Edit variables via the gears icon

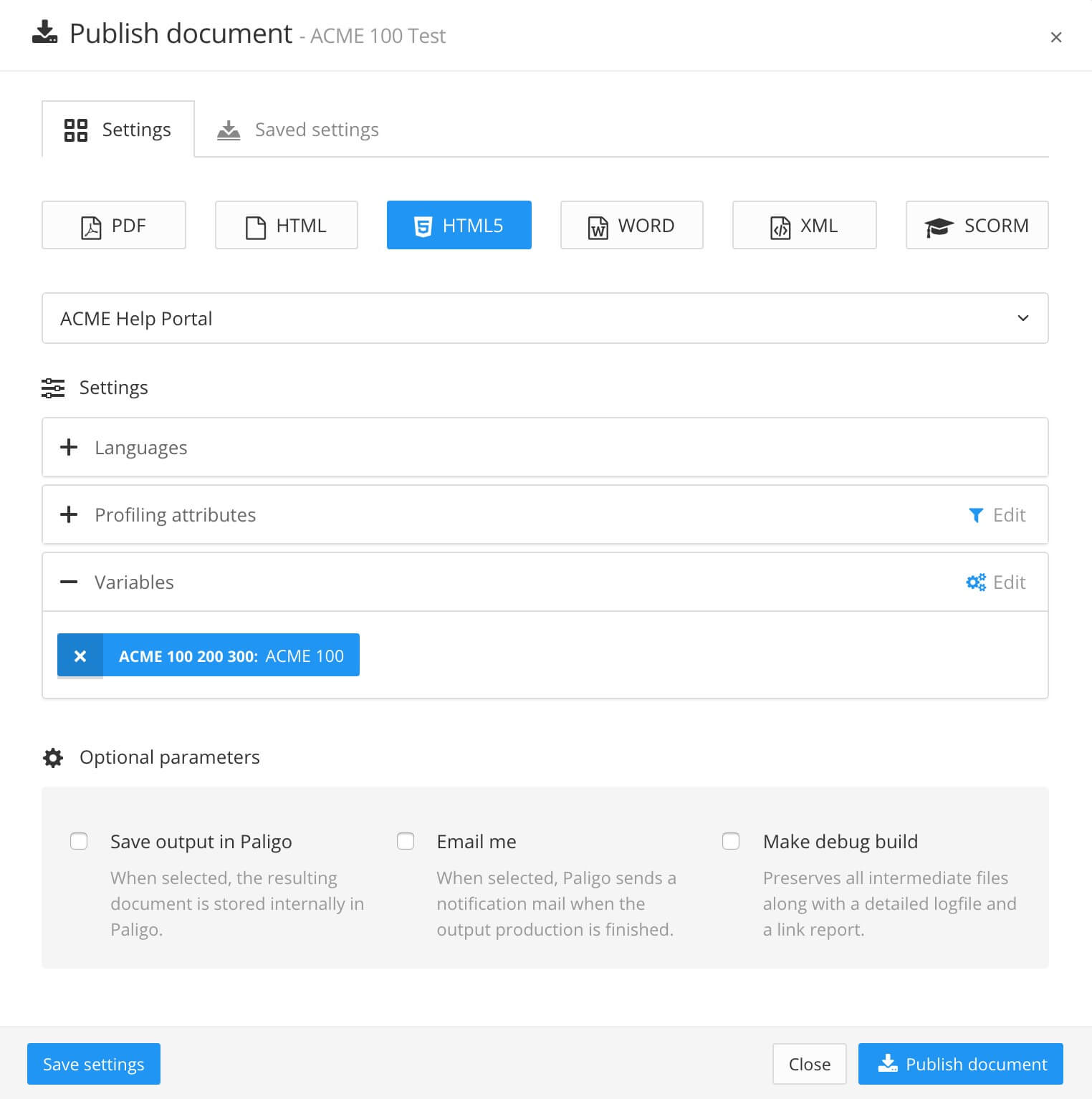996,582
